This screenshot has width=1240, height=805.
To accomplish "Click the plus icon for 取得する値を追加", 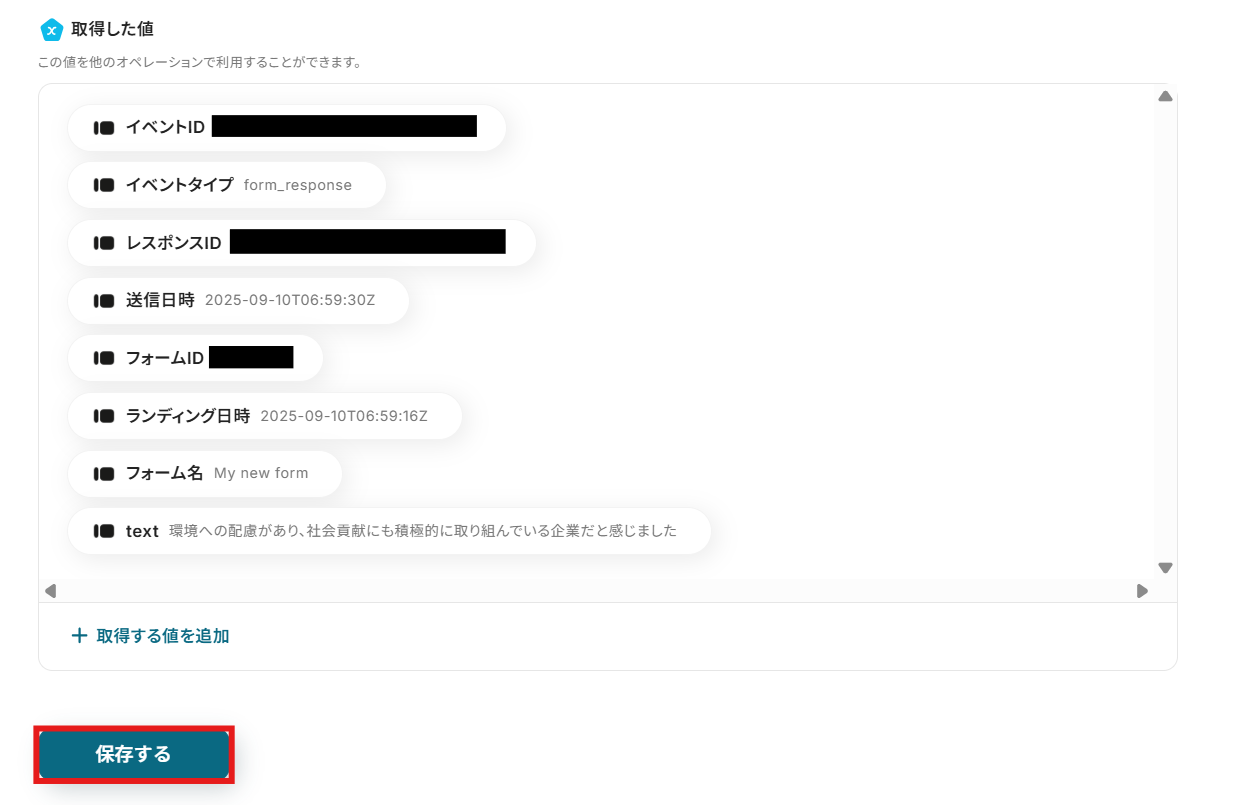I will (80, 636).
